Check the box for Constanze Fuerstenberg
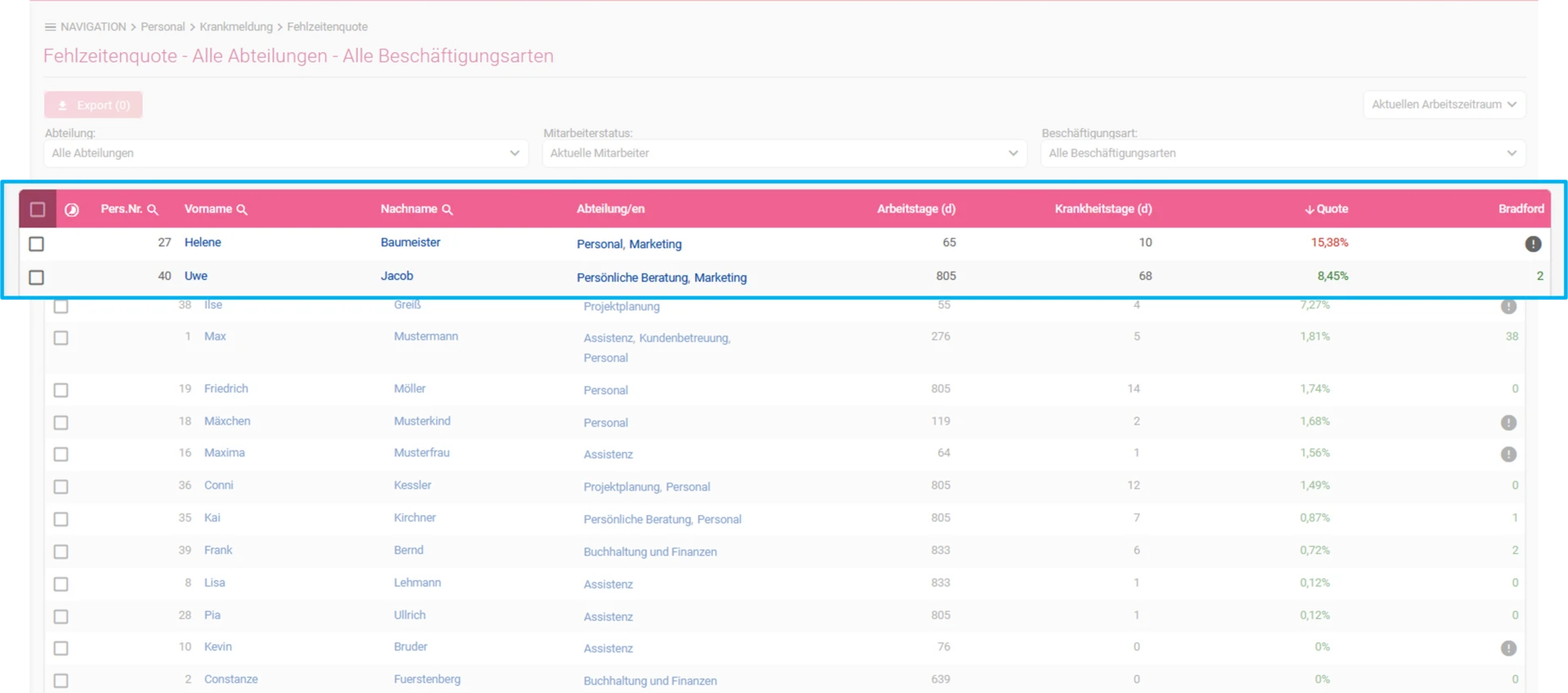The width and height of the screenshot is (1568, 693). click(x=61, y=681)
